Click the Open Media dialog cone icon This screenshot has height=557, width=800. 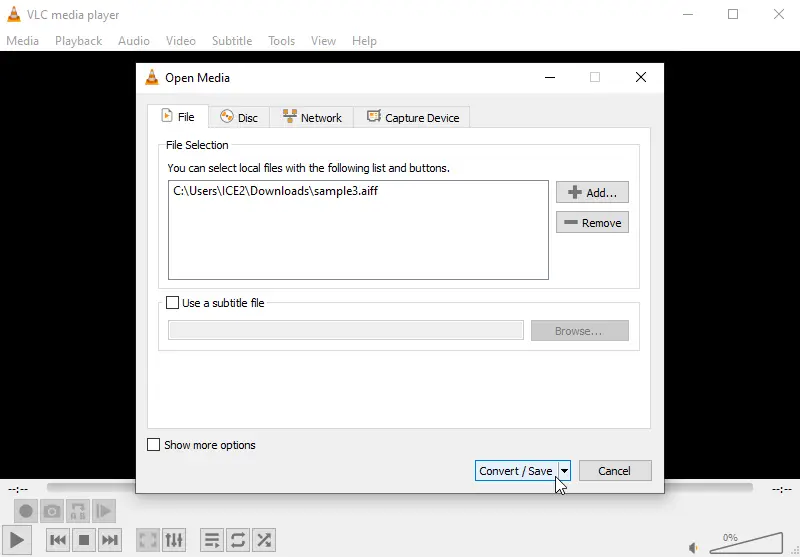[152, 77]
